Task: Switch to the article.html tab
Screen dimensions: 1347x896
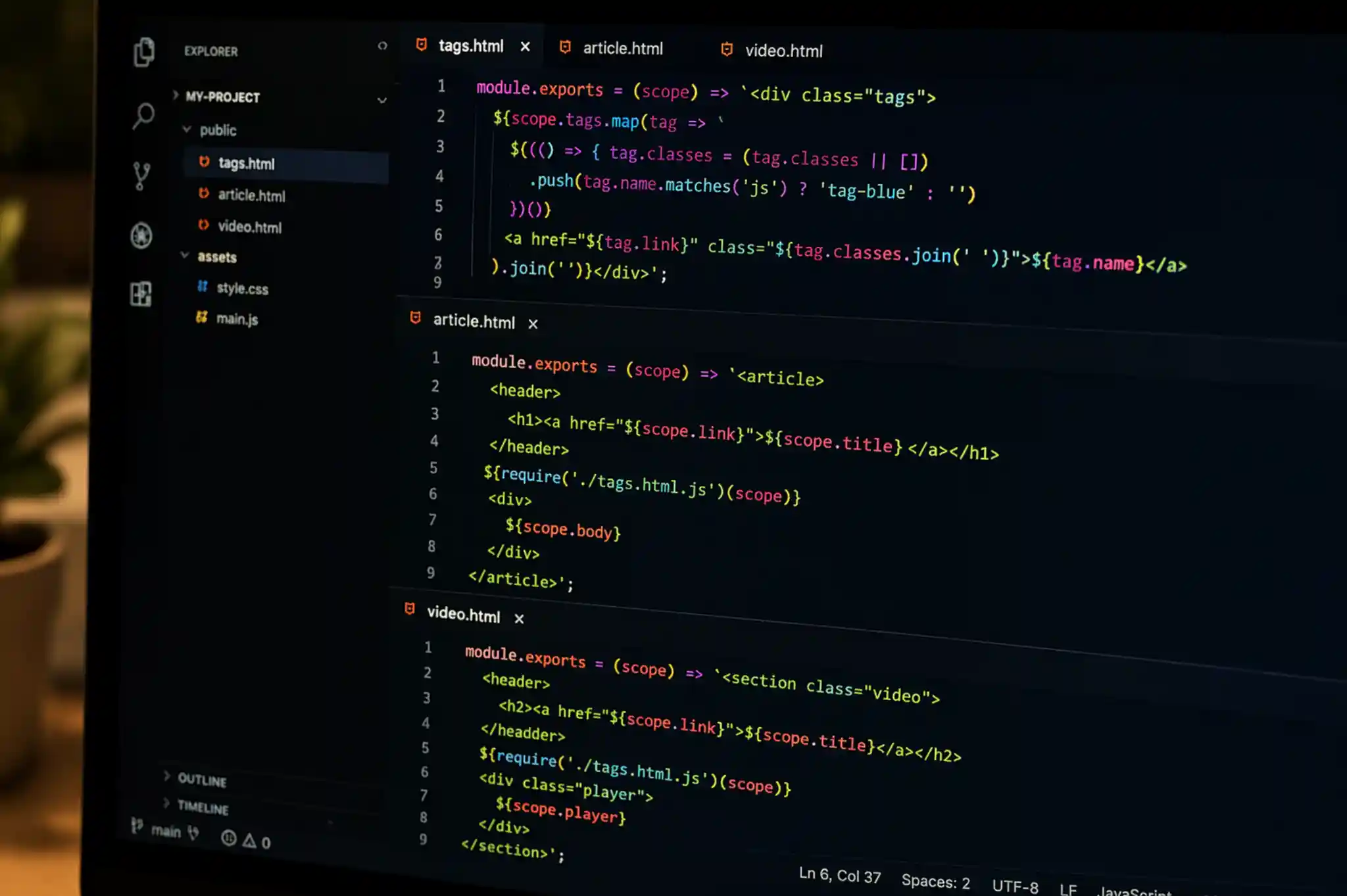Action: 622,49
